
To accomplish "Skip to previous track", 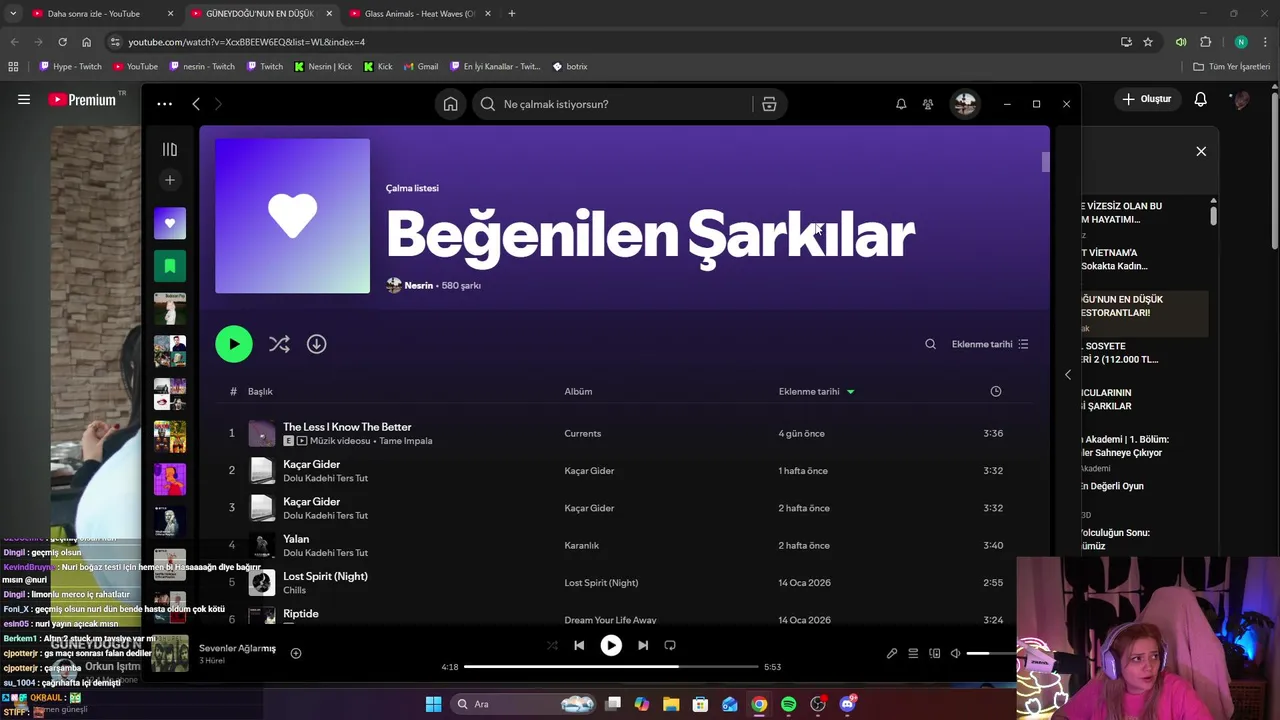I will [x=578, y=645].
